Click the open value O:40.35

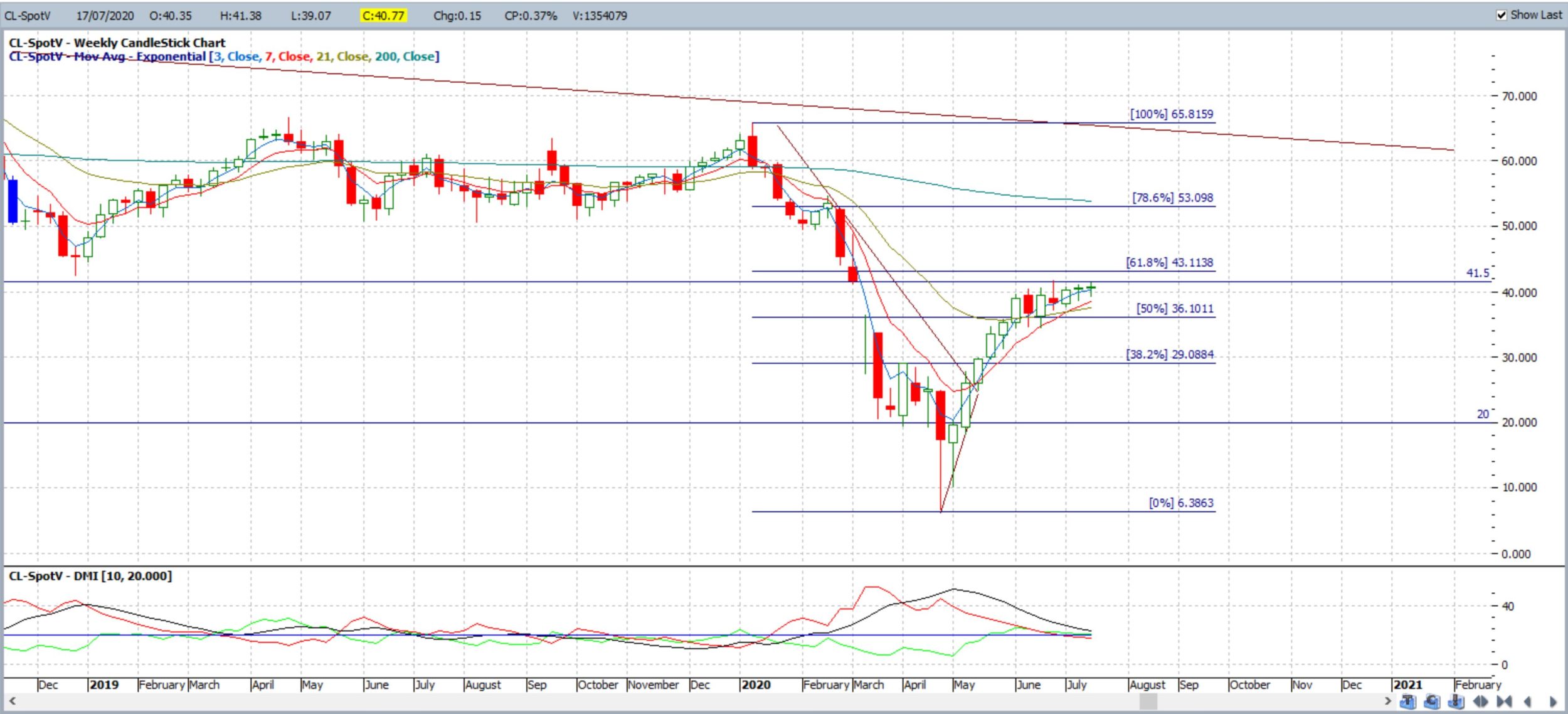click(x=171, y=16)
